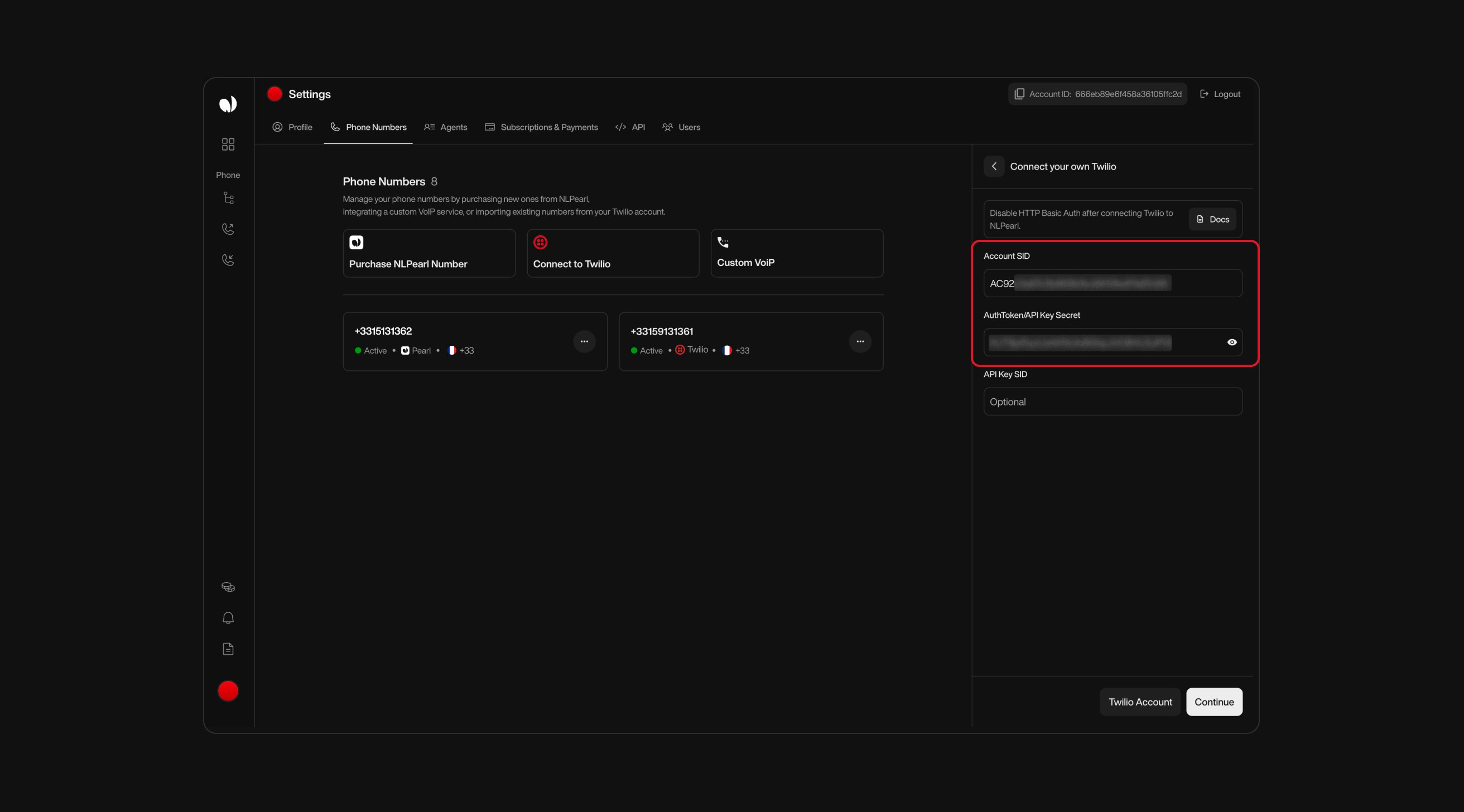This screenshot has height=812, width=1464.
Task: Open the documents icon in sidebar
Action: (x=228, y=649)
